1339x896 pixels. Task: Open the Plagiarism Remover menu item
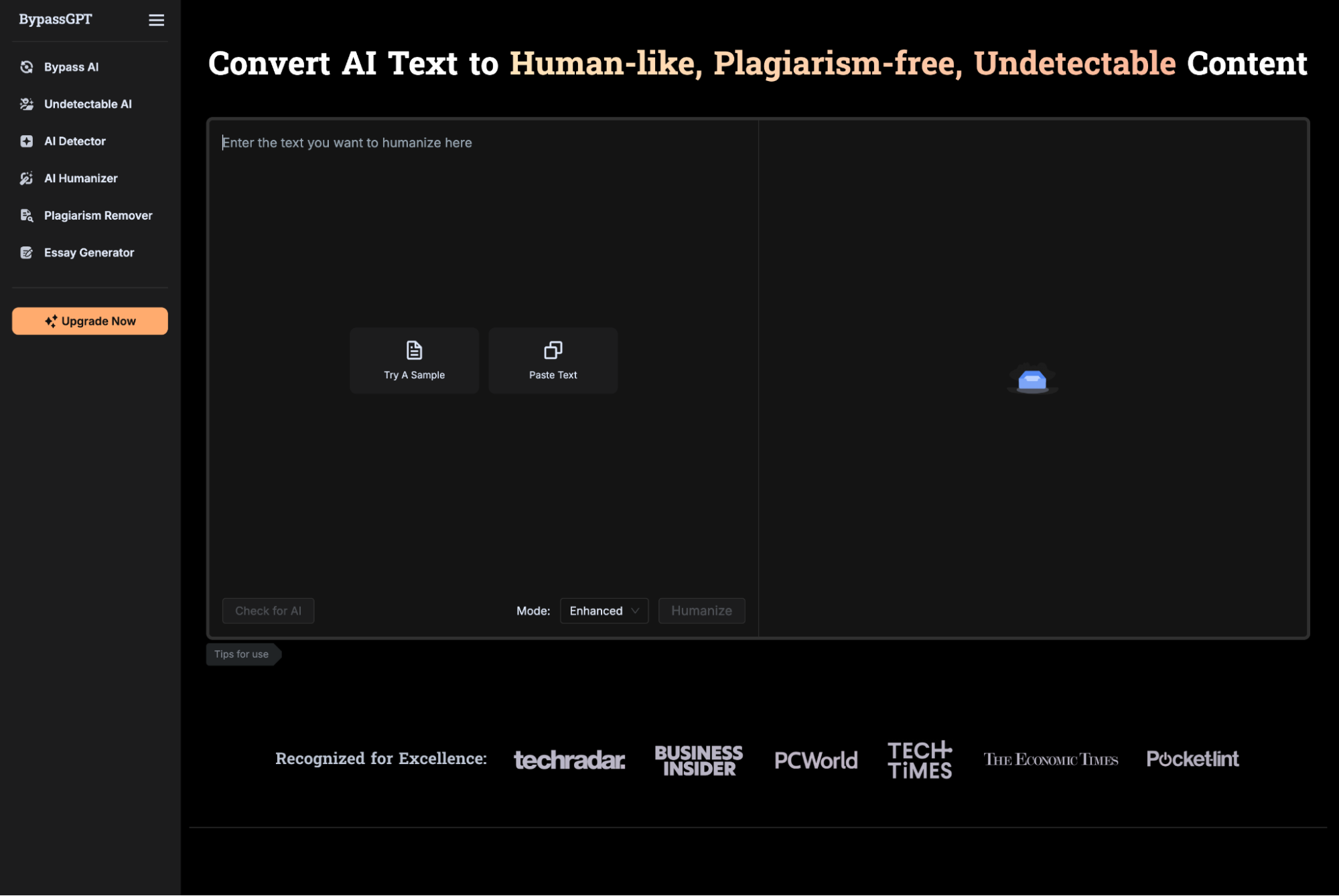point(98,216)
